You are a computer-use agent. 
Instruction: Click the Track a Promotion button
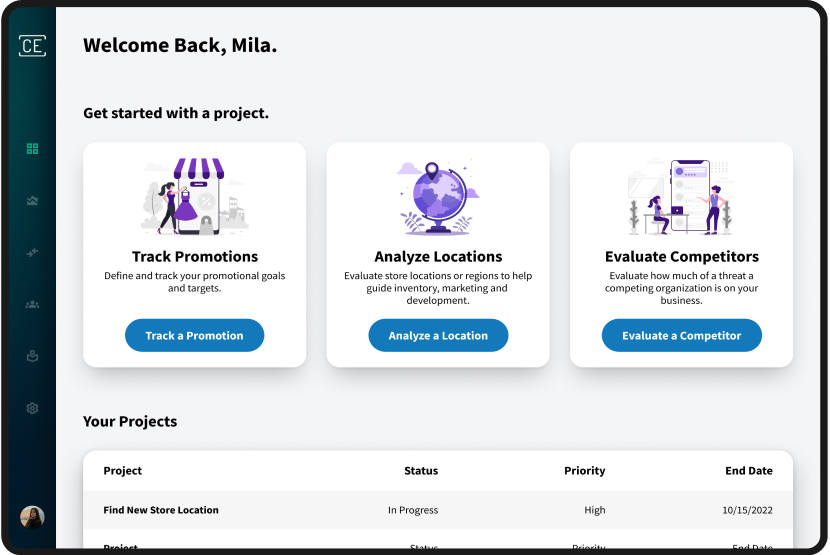pos(194,336)
